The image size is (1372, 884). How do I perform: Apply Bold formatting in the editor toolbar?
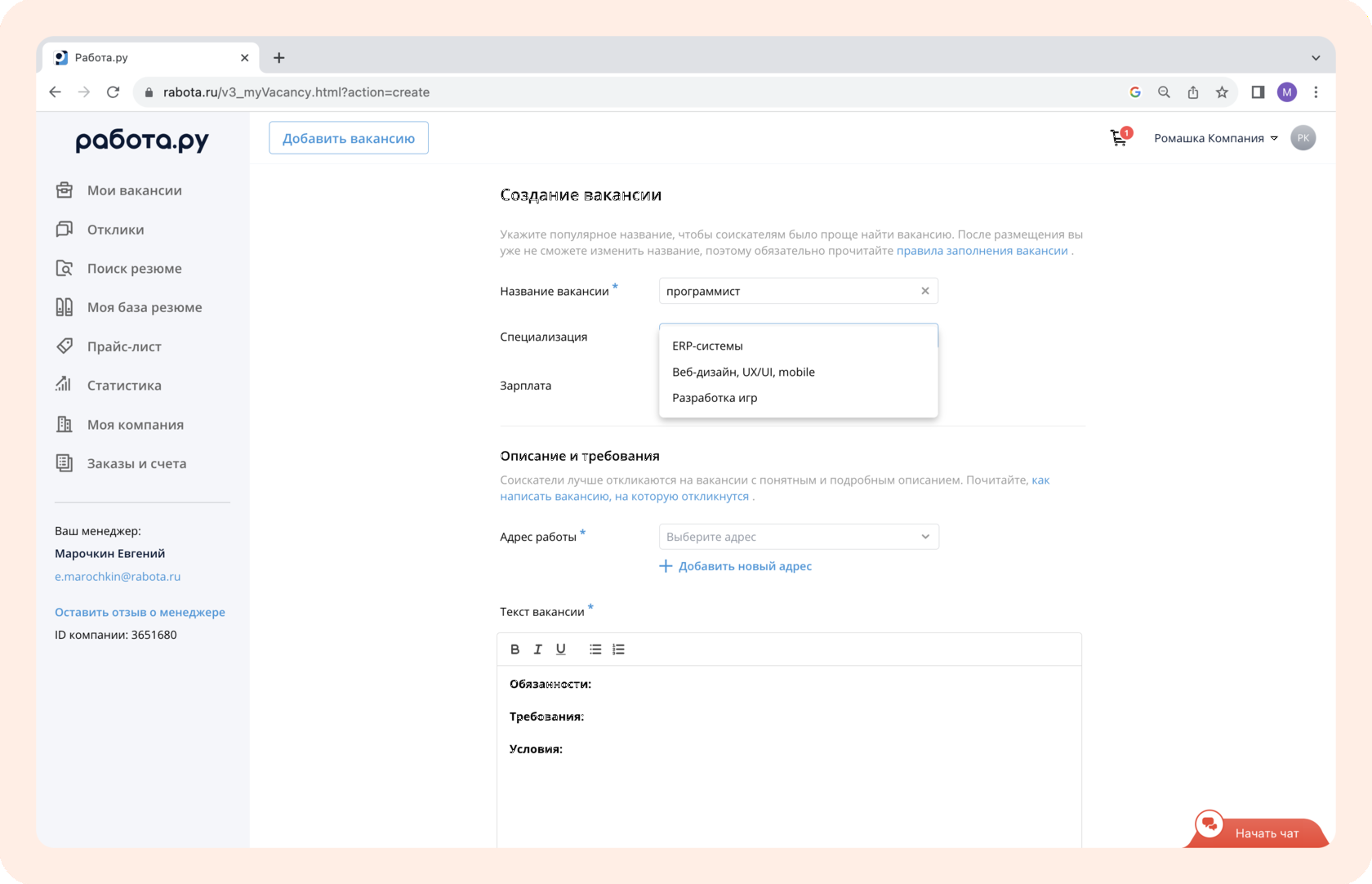pos(514,650)
